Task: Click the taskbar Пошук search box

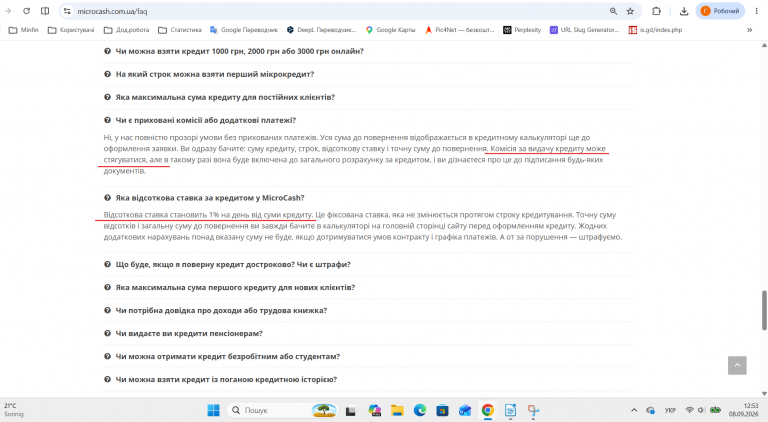Action: coord(283,410)
